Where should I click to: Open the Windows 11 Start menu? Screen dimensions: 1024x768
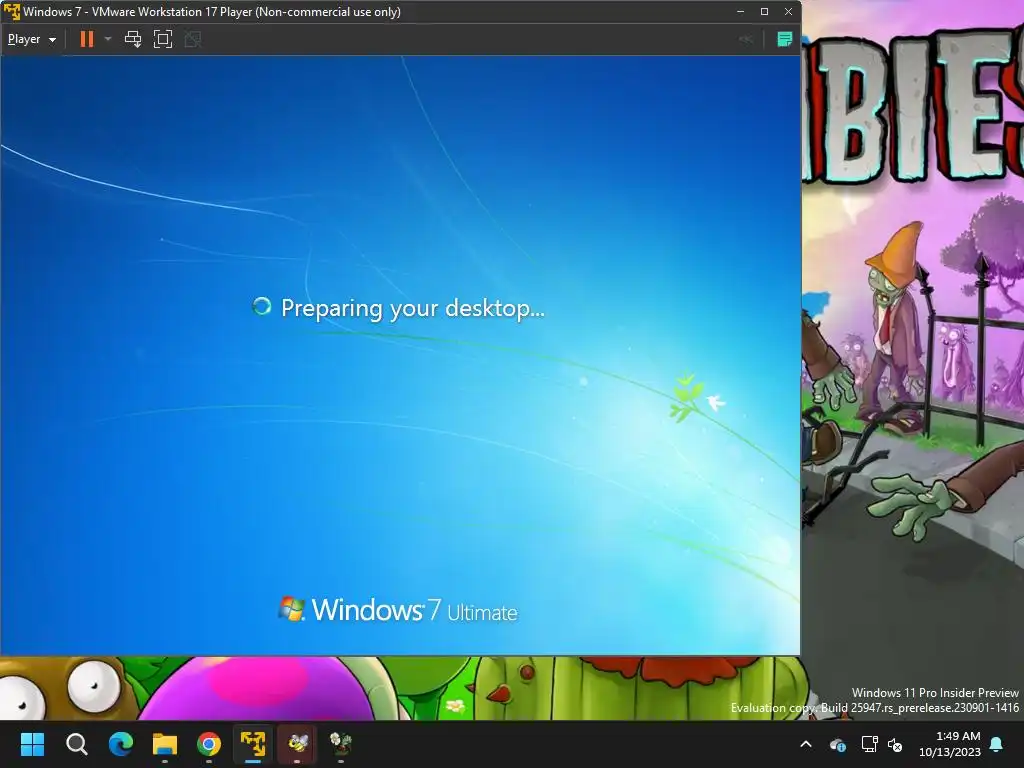click(x=32, y=744)
